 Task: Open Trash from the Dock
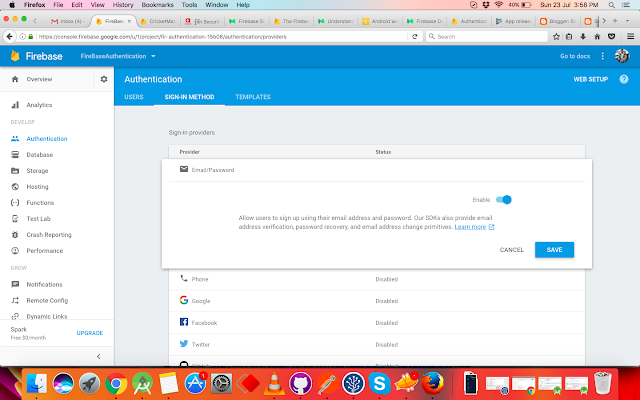click(603, 383)
